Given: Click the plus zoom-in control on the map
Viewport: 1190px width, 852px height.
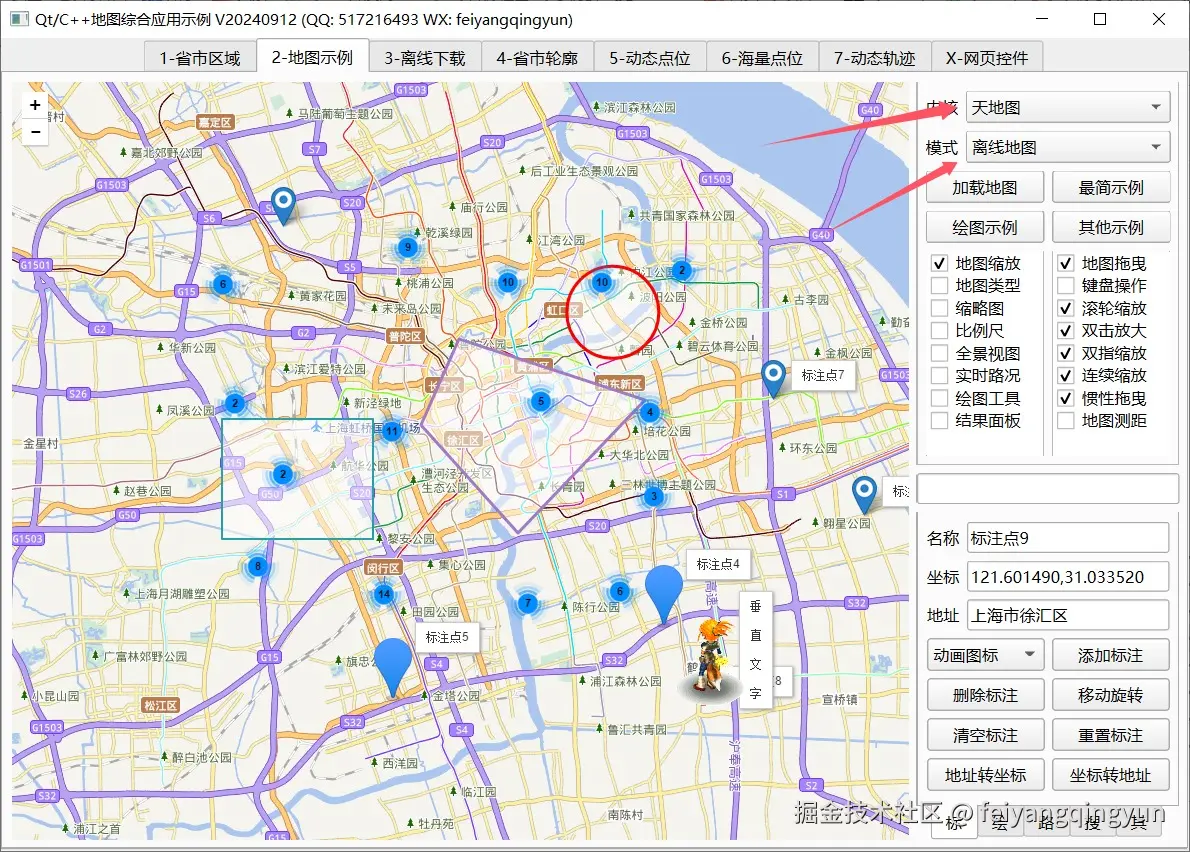Looking at the screenshot, I should [34, 104].
